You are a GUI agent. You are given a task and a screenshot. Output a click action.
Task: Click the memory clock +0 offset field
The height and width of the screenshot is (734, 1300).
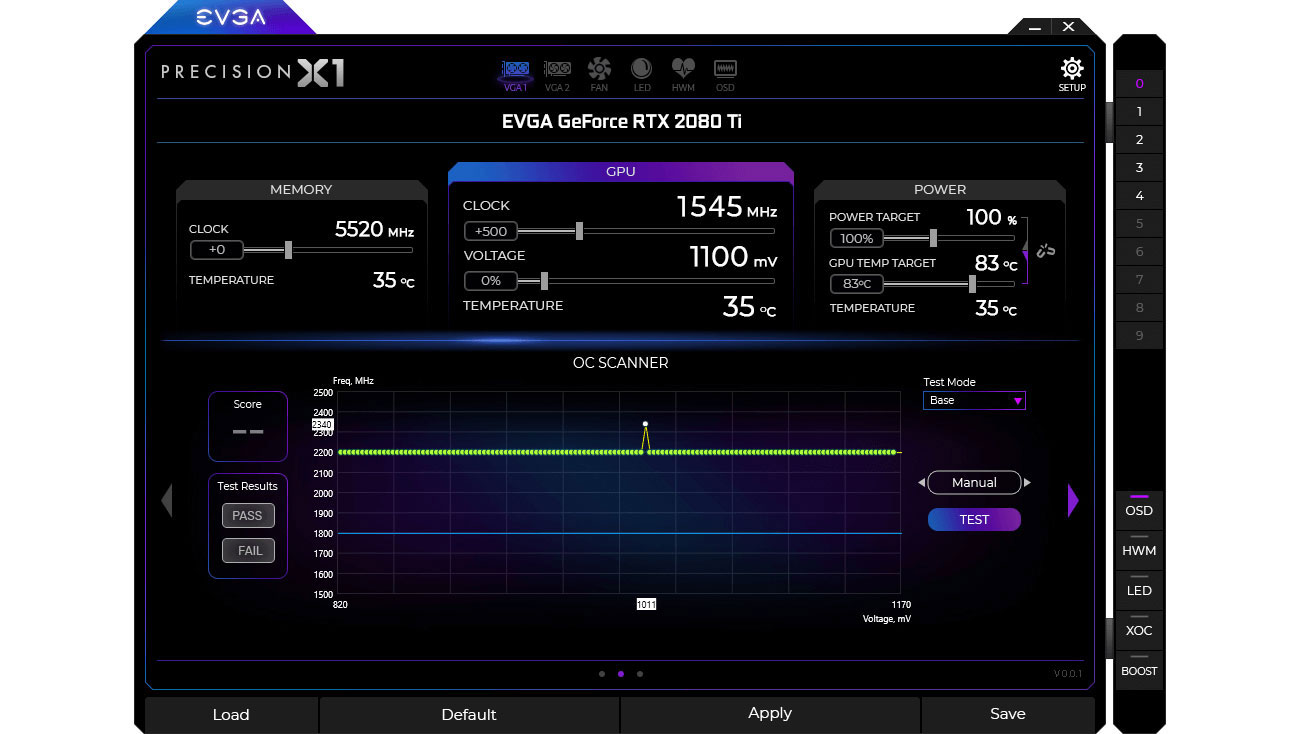point(216,250)
